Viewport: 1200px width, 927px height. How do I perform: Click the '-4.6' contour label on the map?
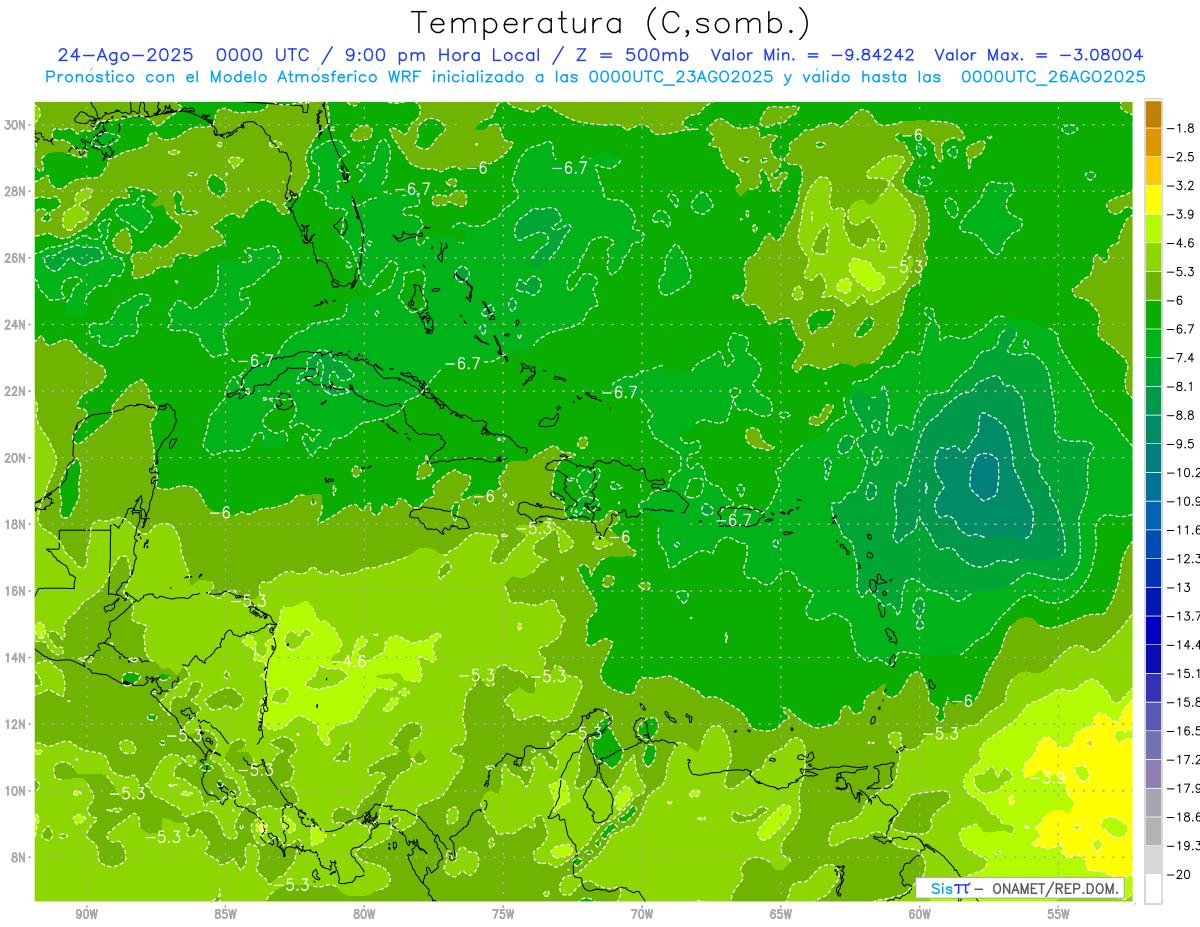point(351,661)
